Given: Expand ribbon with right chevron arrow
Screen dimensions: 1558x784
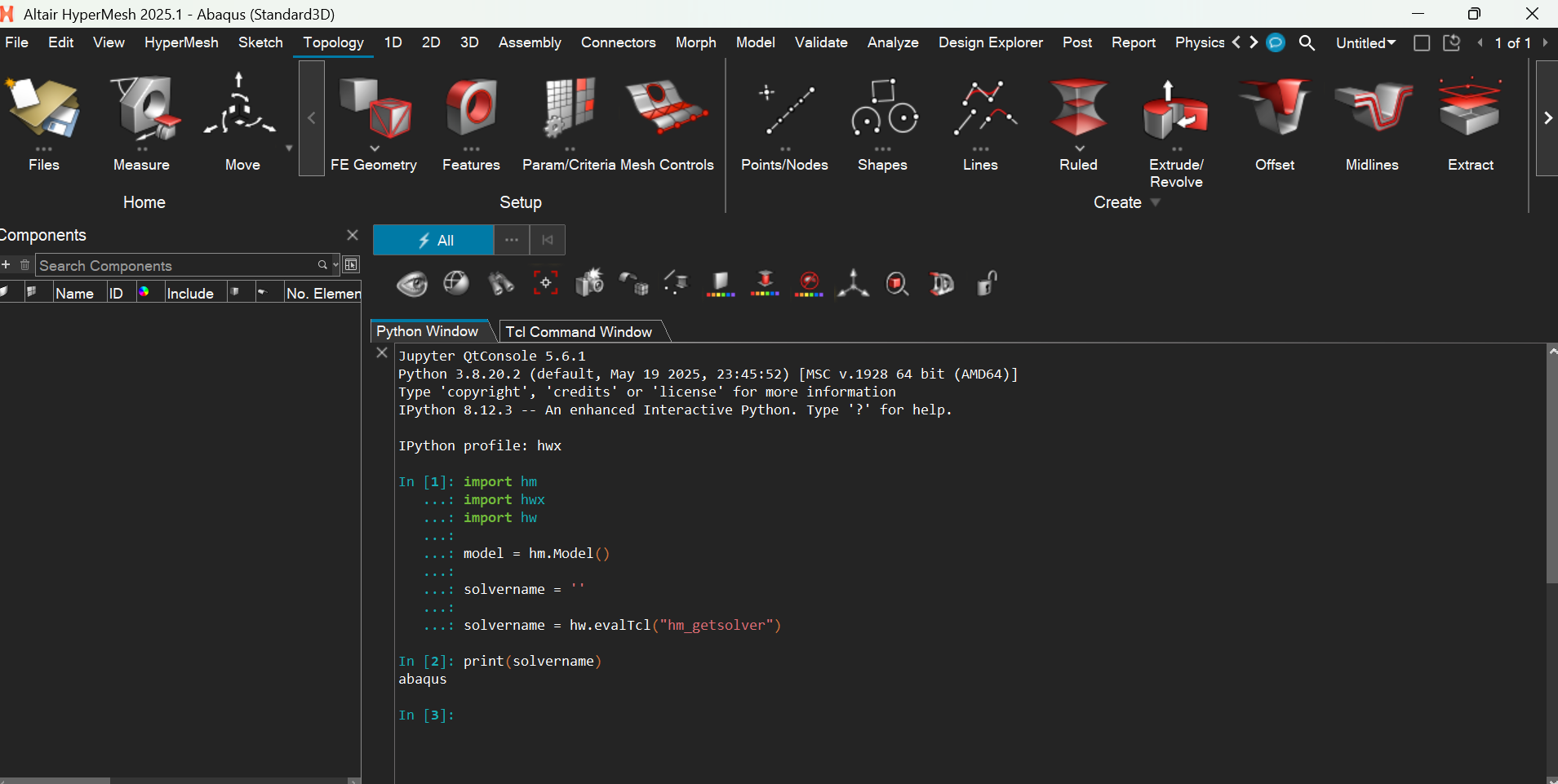Looking at the screenshot, I should point(1547,118).
